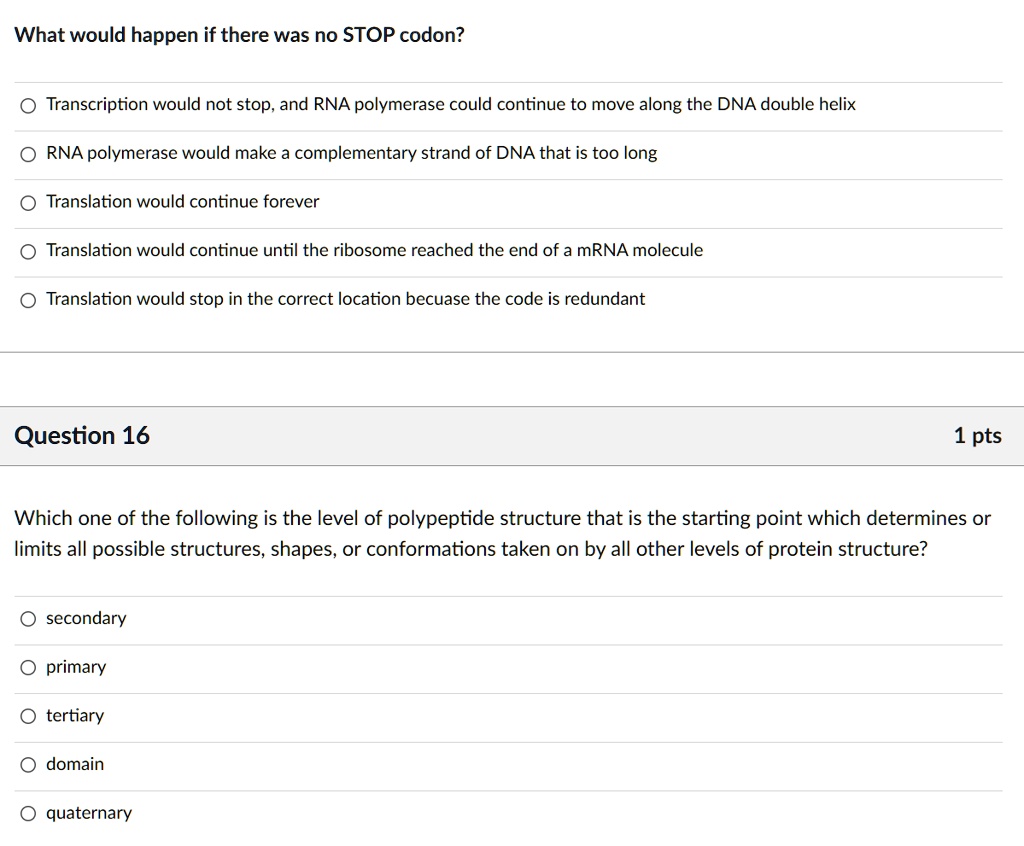
Task: Select the "primary" answer choice
Action: (x=77, y=667)
